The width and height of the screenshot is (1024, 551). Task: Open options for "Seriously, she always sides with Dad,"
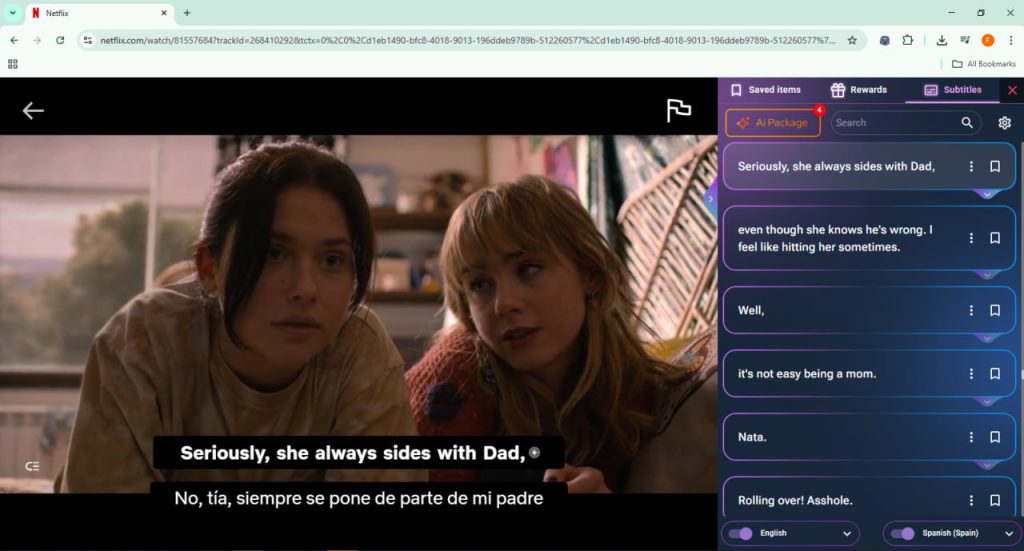click(x=971, y=166)
